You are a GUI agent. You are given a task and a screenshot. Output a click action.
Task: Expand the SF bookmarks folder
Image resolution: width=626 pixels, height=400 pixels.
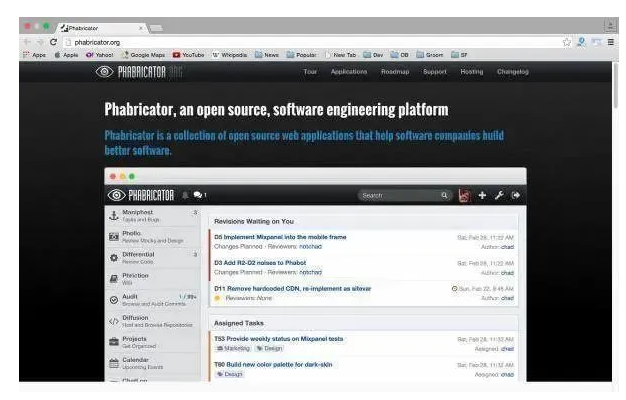[459, 55]
